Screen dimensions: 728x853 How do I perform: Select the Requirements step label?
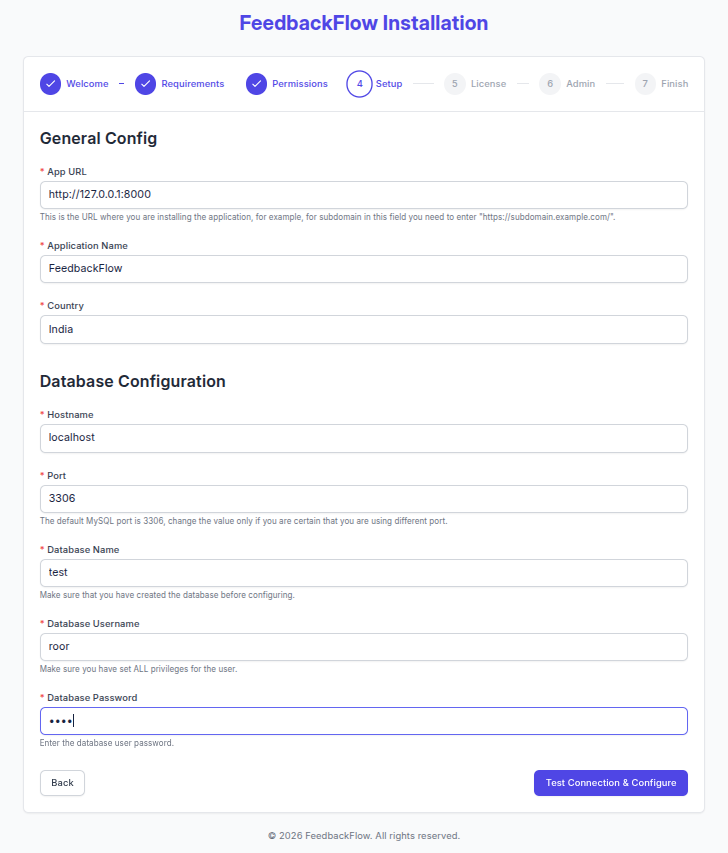pyautogui.click(x=193, y=84)
